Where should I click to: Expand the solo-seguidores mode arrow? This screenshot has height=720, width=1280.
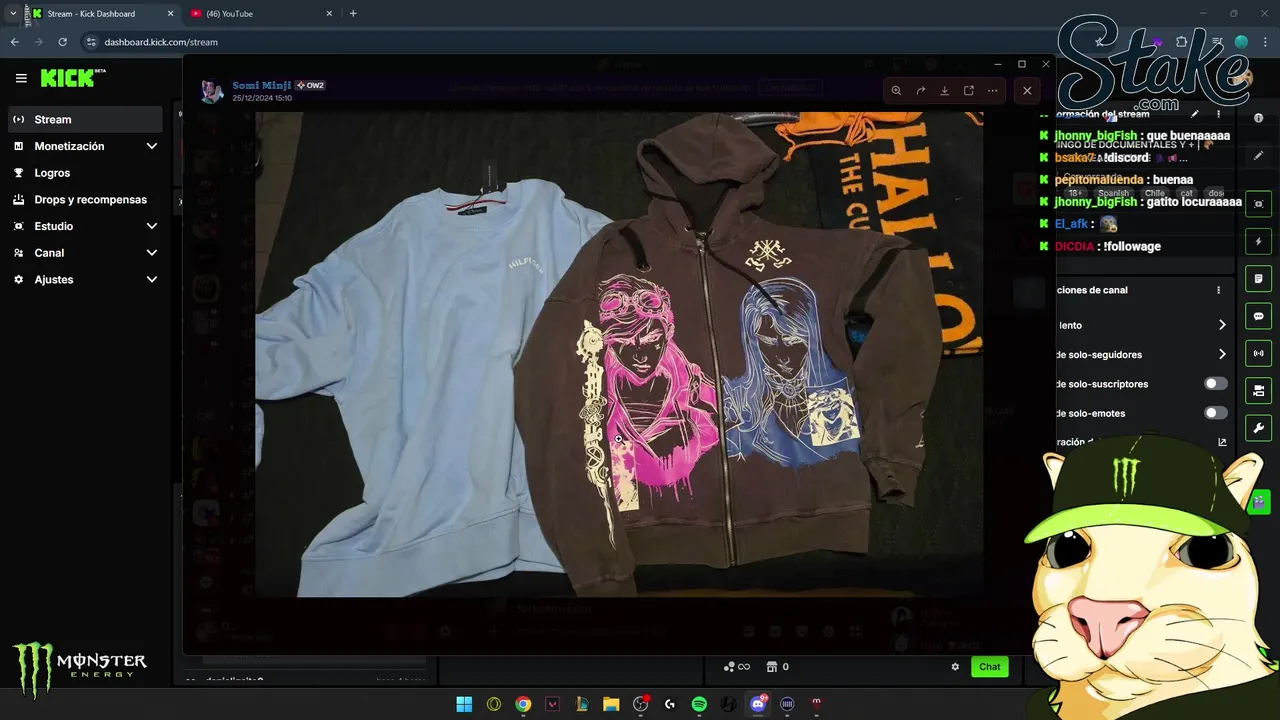click(1222, 354)
